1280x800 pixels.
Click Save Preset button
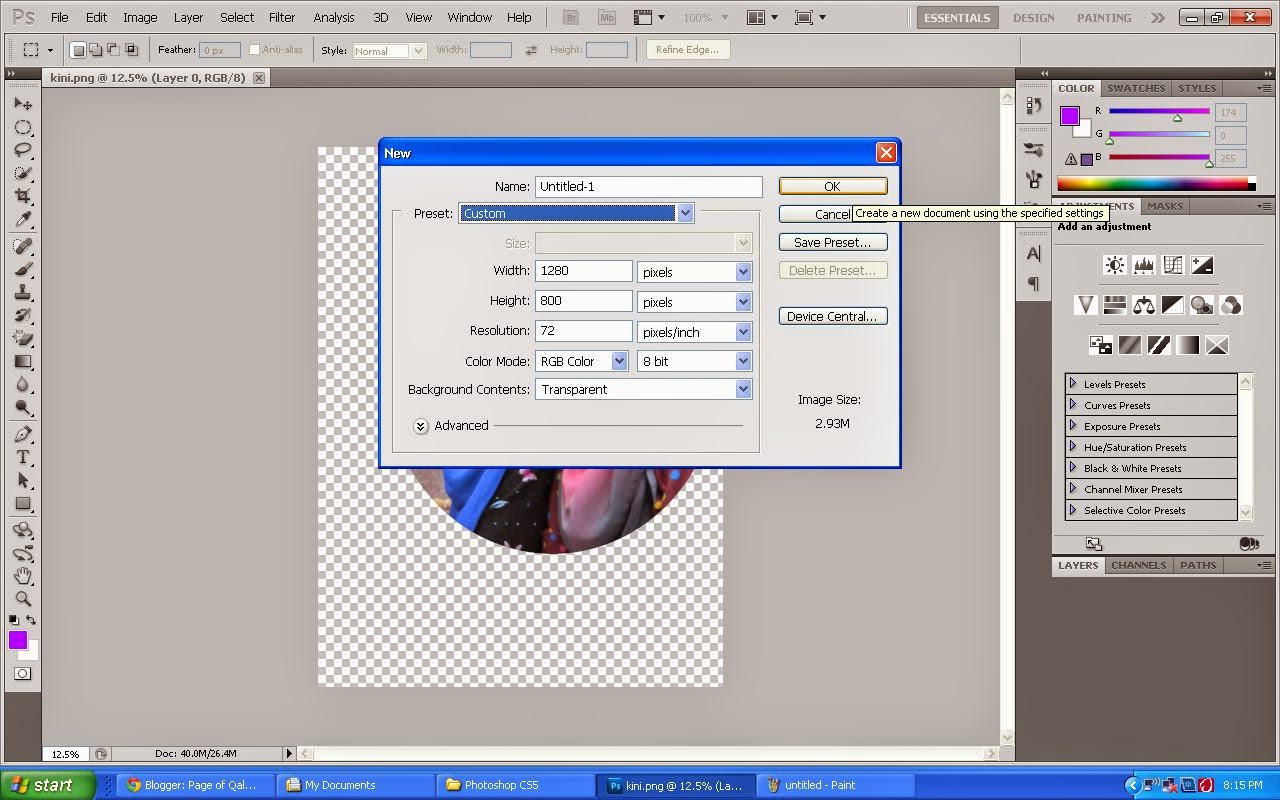833,242
